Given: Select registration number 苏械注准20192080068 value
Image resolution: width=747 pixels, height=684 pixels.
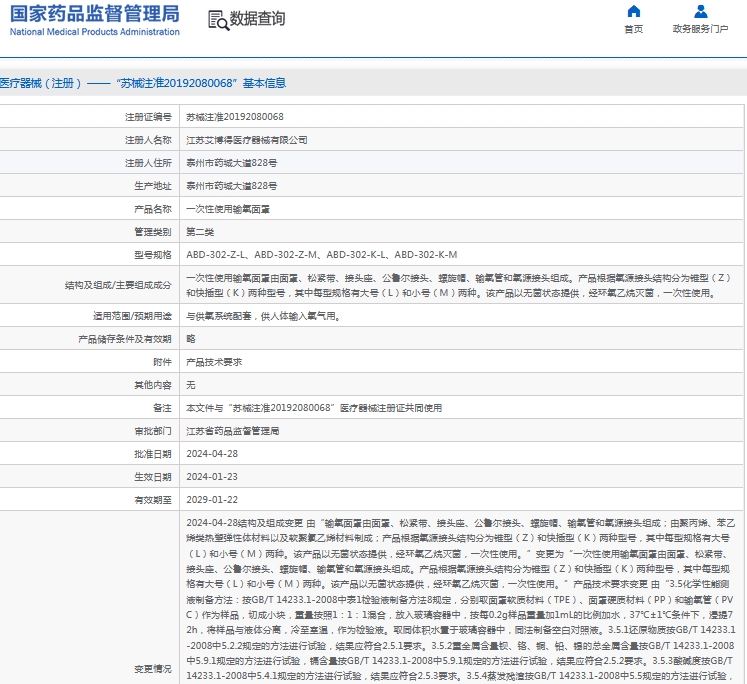Looking at the screenshot, I should pyautogui.click(x=234, y=117).
